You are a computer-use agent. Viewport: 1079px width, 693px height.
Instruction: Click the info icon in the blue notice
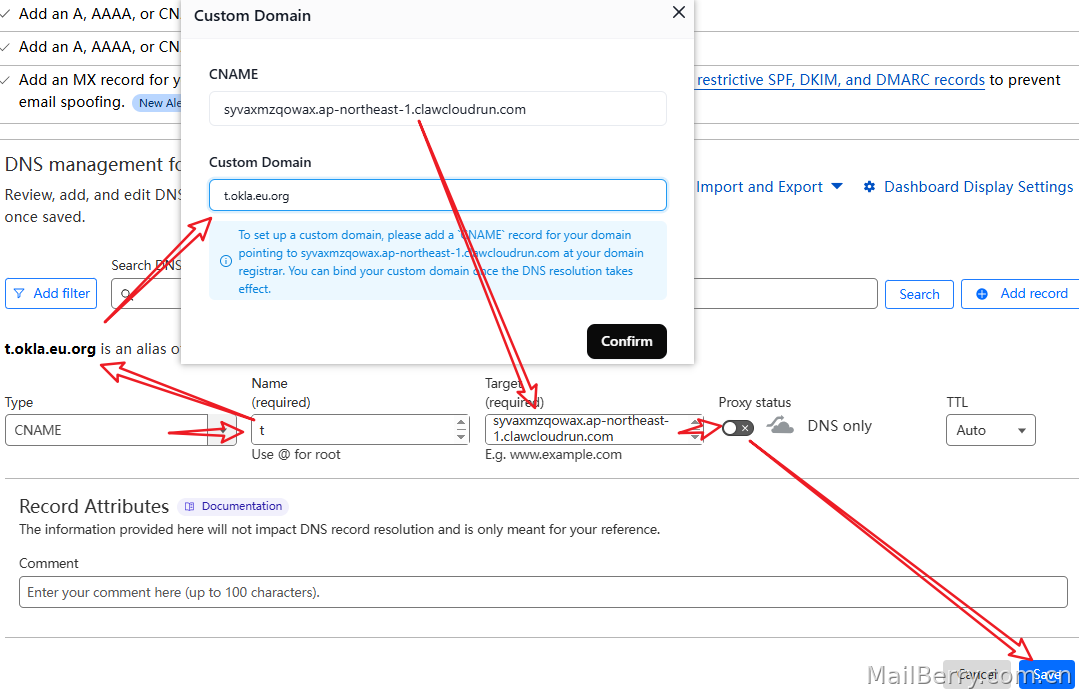(225, 262)
